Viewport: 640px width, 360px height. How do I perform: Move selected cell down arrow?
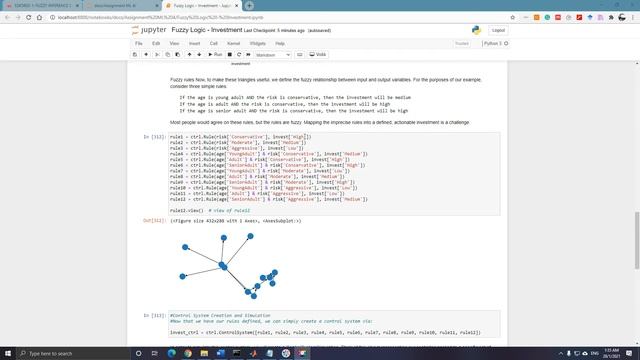pos(199,54)
